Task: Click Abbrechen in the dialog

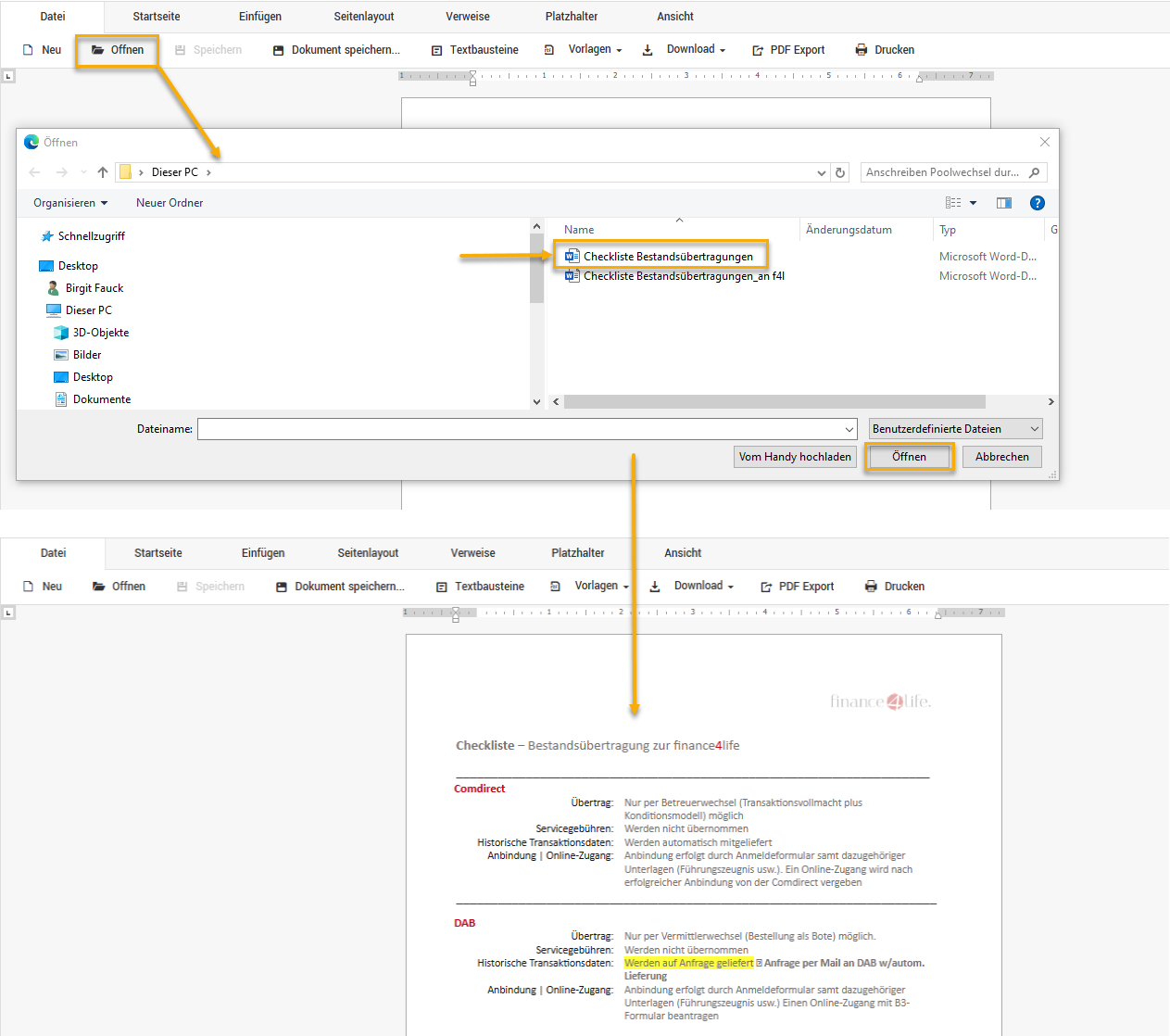Action: coord(1002,457)
